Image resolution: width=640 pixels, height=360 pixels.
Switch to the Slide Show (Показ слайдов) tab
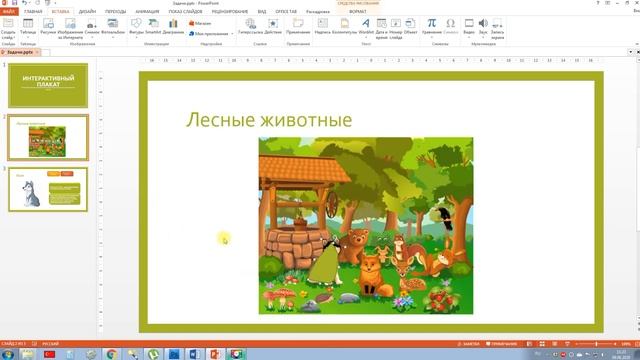click(x=185, y=11)
